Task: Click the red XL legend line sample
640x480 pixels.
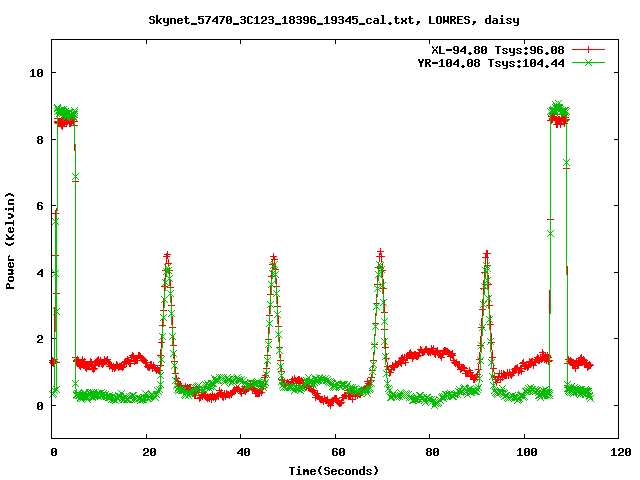Action: [588, 50]
